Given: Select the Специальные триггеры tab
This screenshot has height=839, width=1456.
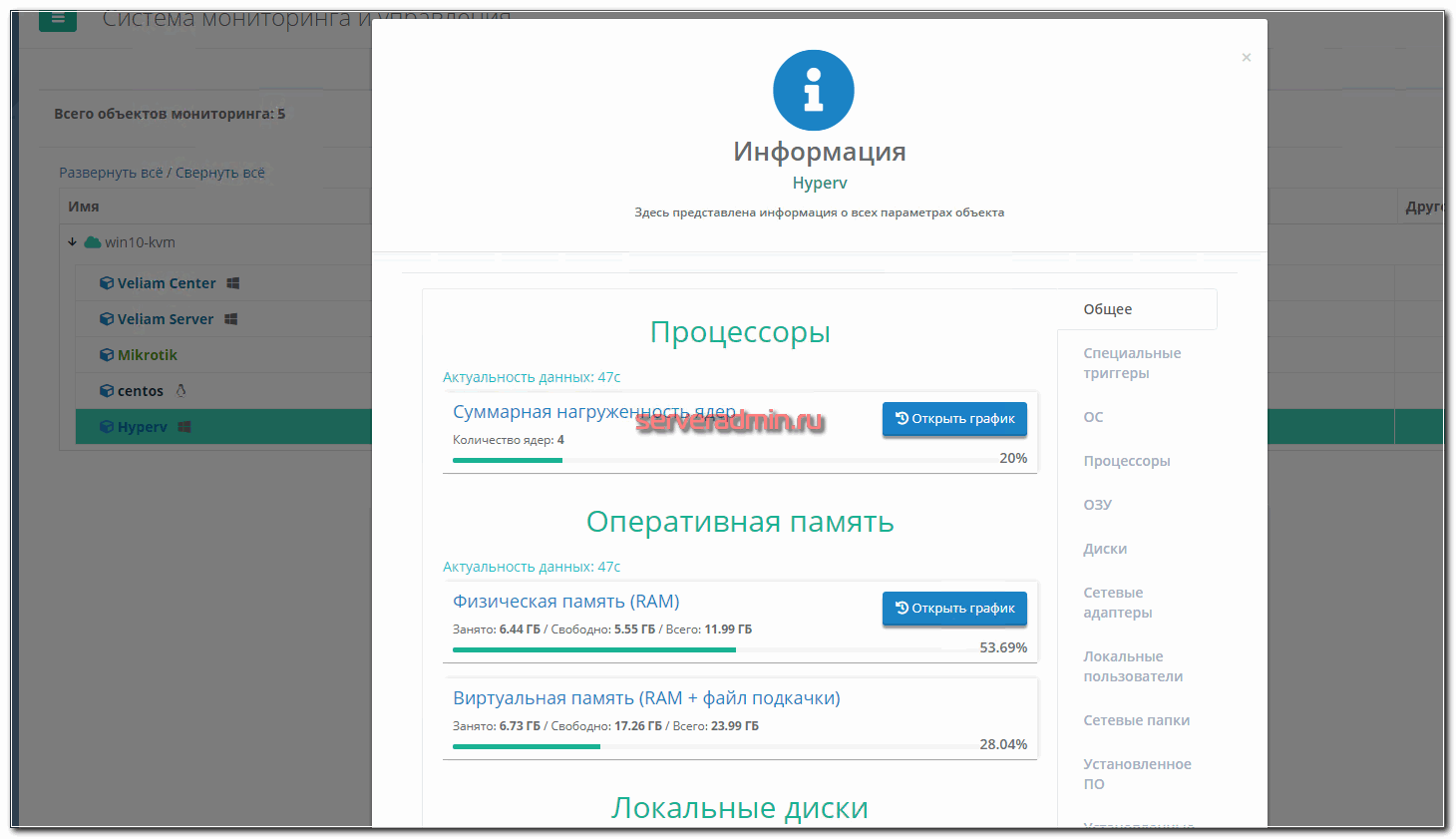Looking at the screenshot, I should pyautogui.click(x=1132, y=363).
